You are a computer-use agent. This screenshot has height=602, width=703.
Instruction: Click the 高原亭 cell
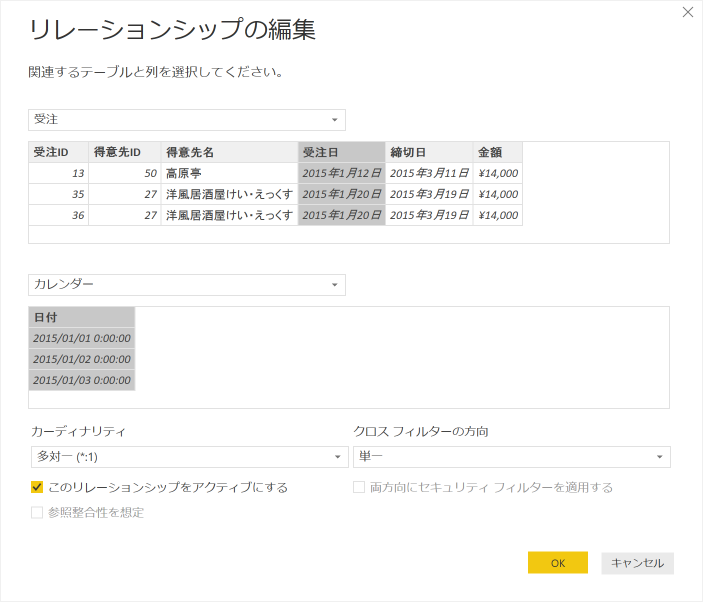(229, 173)
